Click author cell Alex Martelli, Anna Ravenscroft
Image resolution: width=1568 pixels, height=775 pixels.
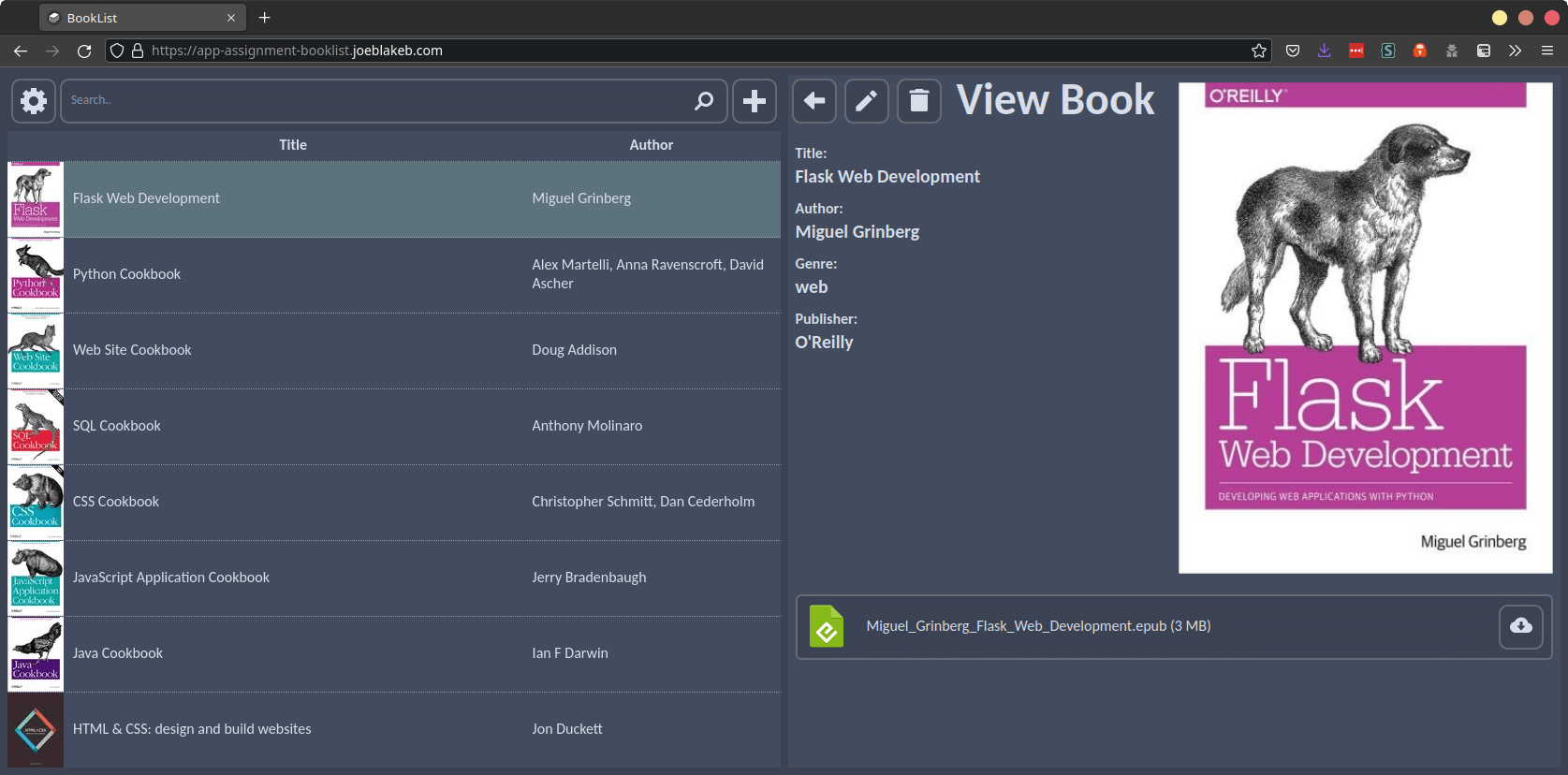pyautogui.click(x=648, y=274)
